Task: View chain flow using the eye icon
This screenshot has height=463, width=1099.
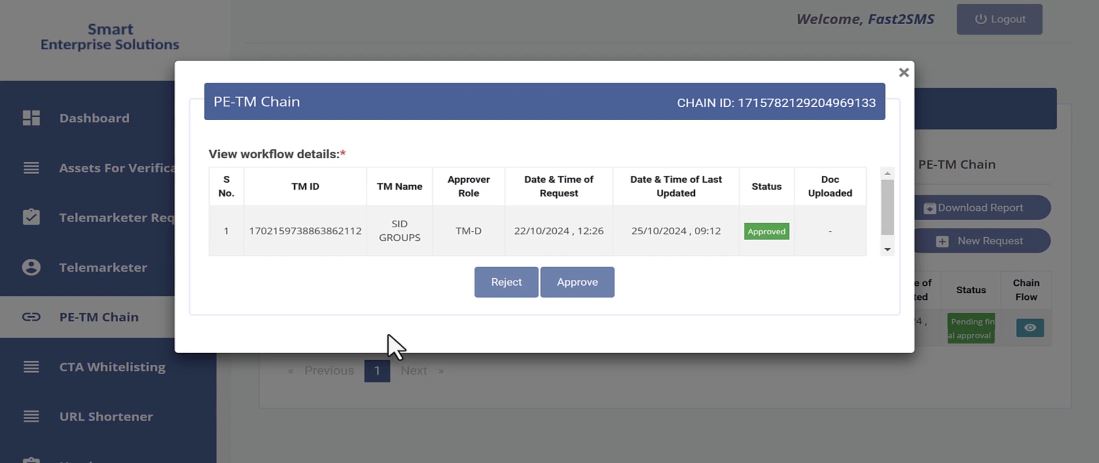Action: (1029, 328)
